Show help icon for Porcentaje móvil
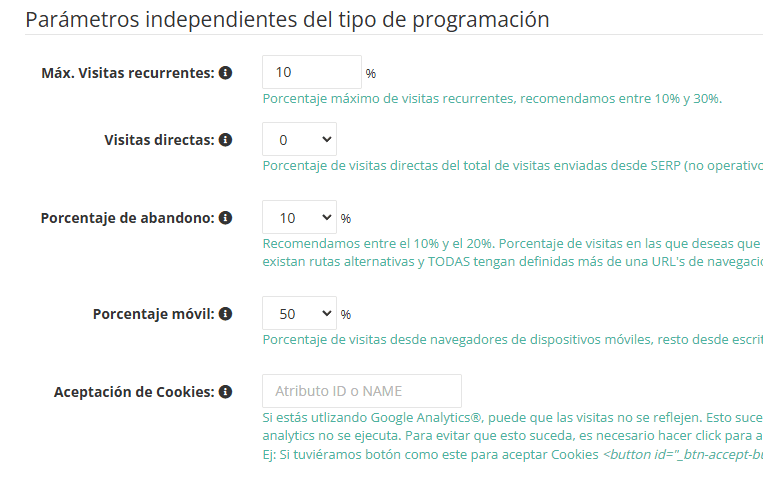 (226, 314)
